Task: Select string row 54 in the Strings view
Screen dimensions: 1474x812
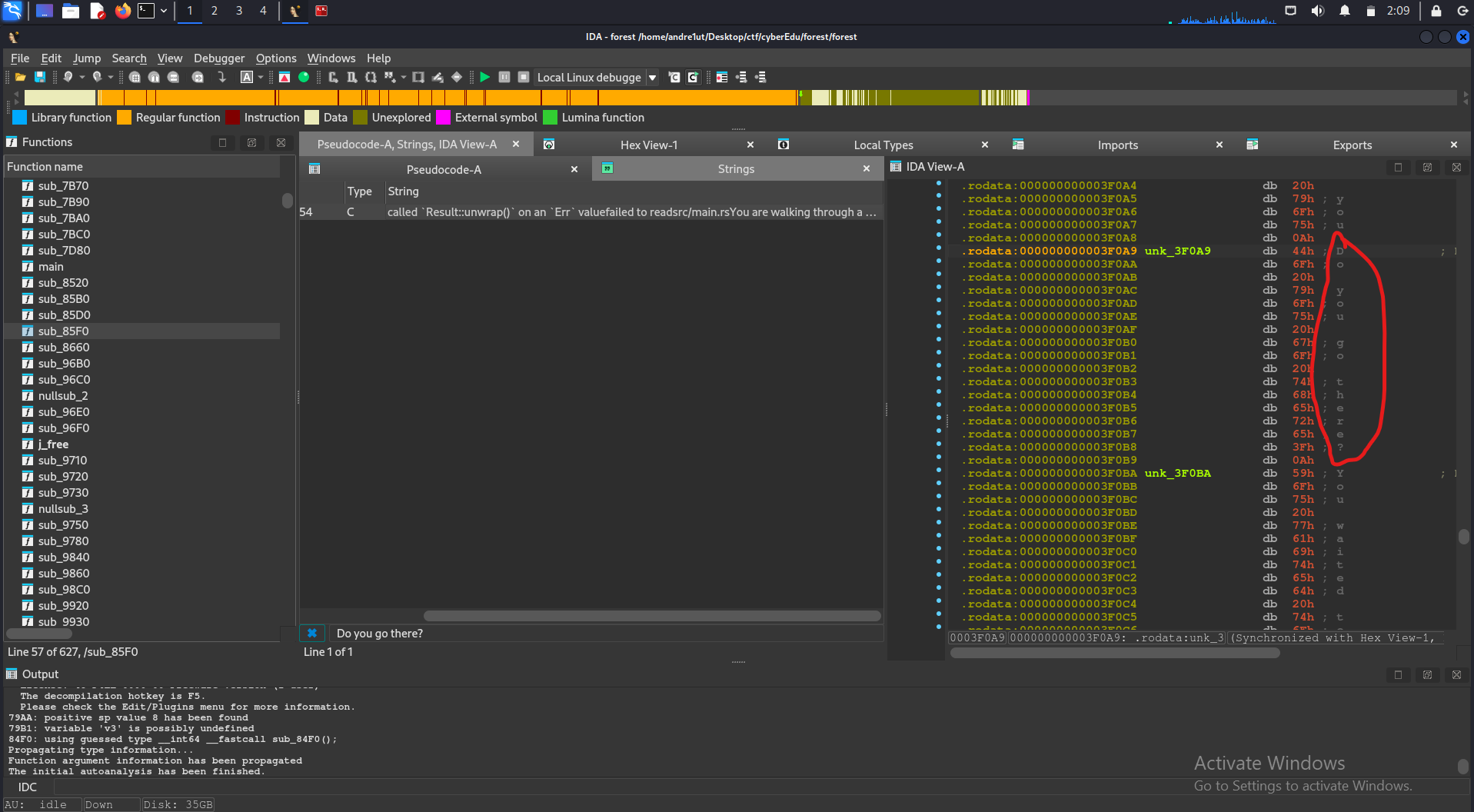Action: click(591, 212)
